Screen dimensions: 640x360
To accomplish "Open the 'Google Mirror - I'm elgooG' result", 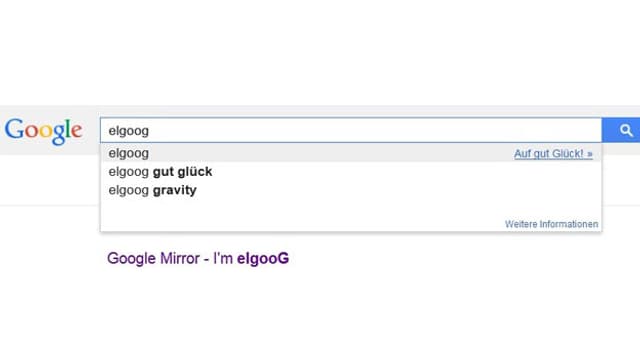I will [x=198, y=258].
